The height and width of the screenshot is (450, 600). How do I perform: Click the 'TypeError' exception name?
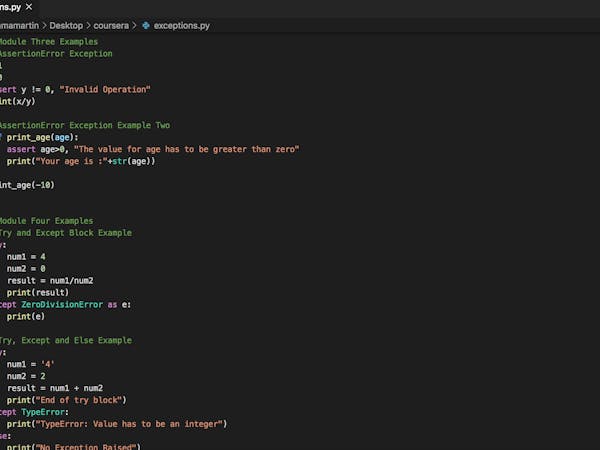(43, 412)
